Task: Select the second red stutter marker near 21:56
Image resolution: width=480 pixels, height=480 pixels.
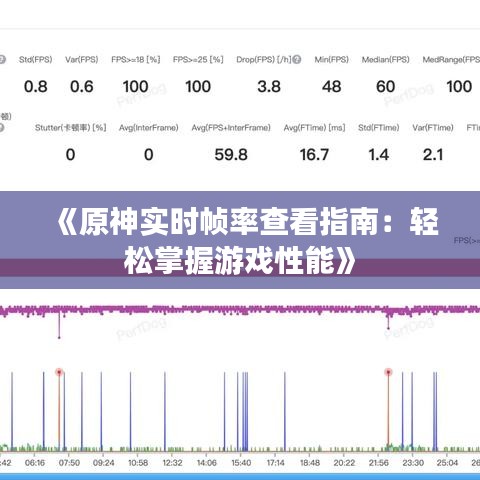Action: tap(388, 372)
